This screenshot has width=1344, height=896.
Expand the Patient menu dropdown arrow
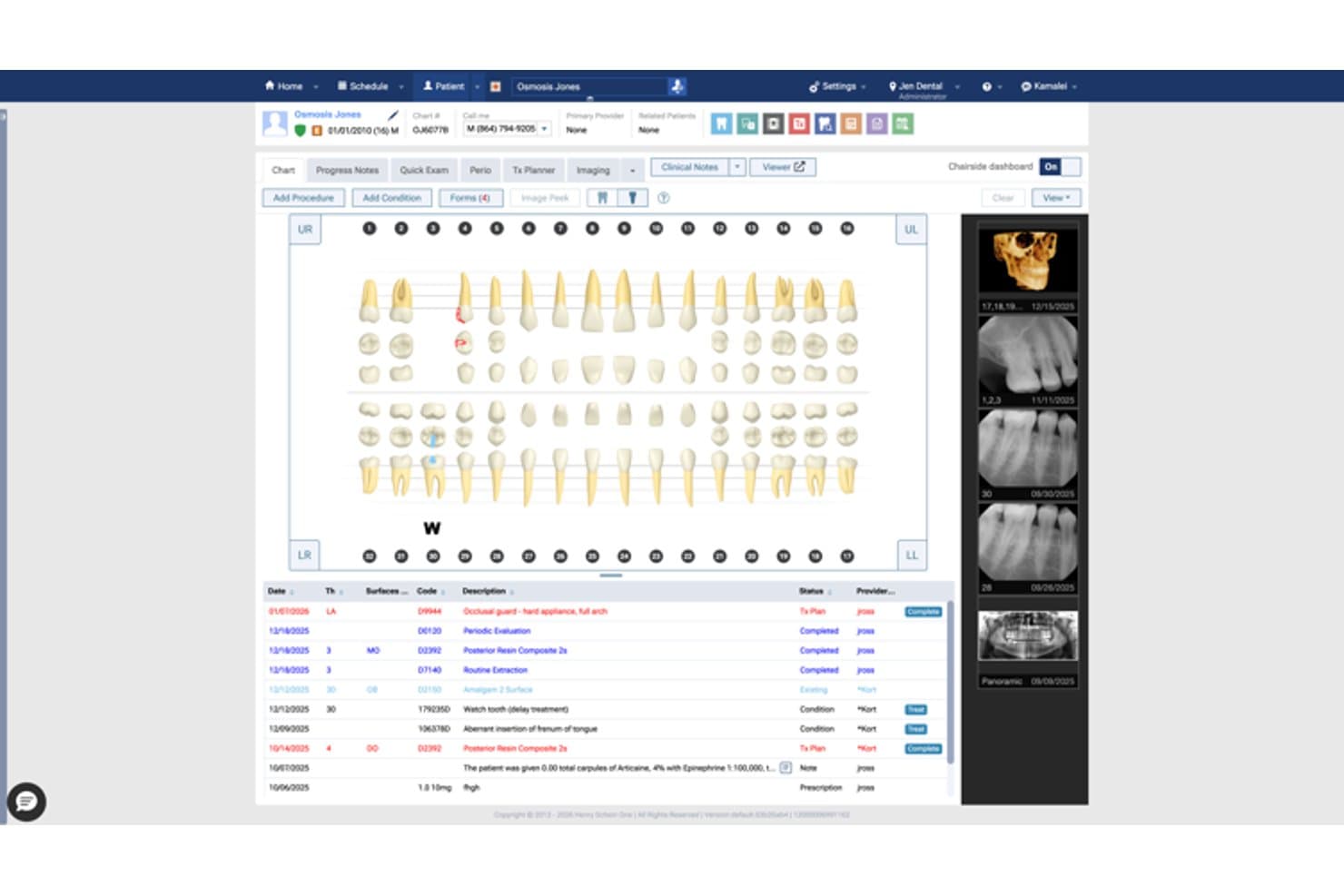477,87
